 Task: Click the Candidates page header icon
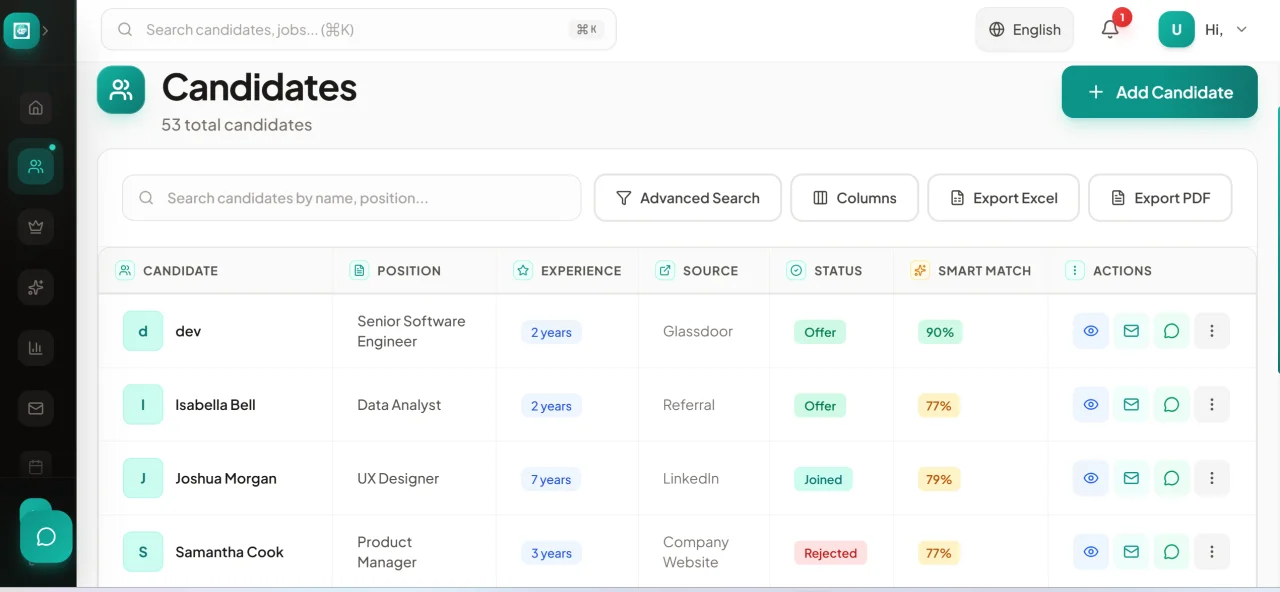coord(121,90)
